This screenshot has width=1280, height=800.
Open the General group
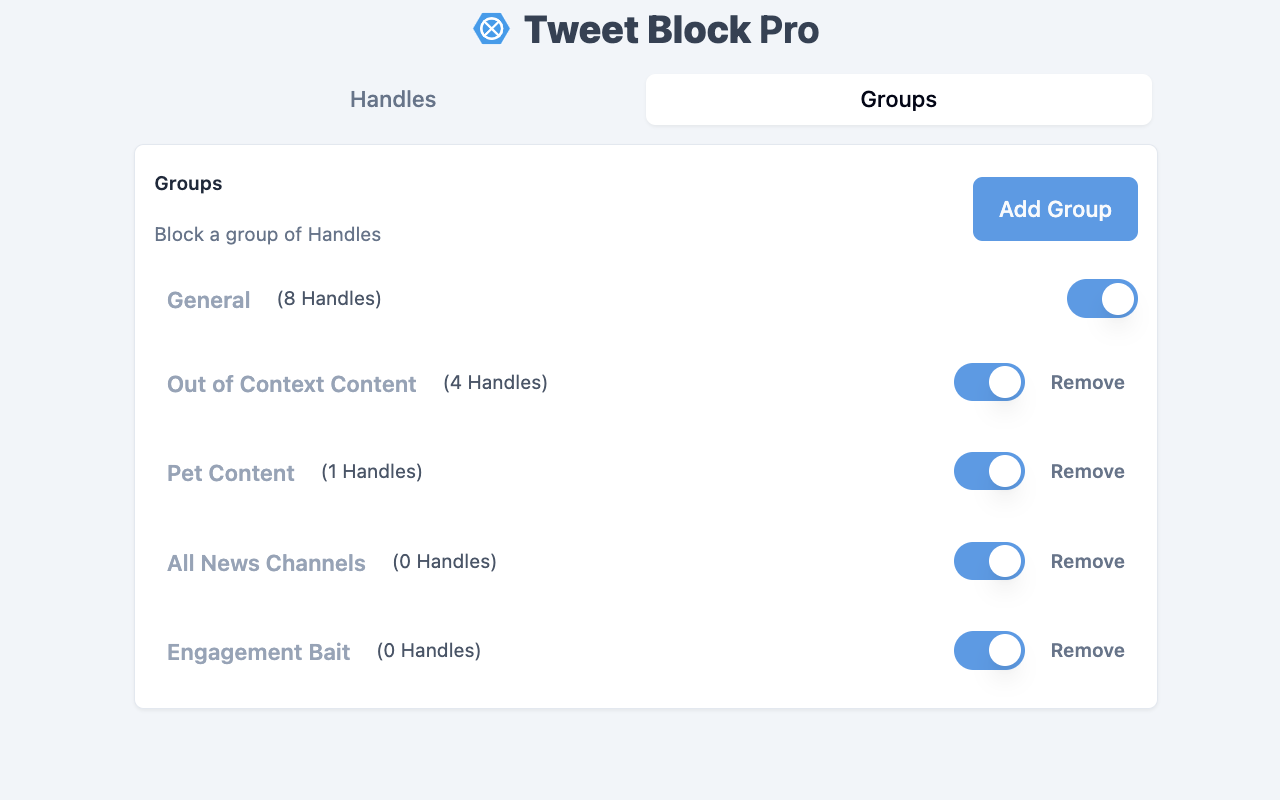(x=208, y=299)
